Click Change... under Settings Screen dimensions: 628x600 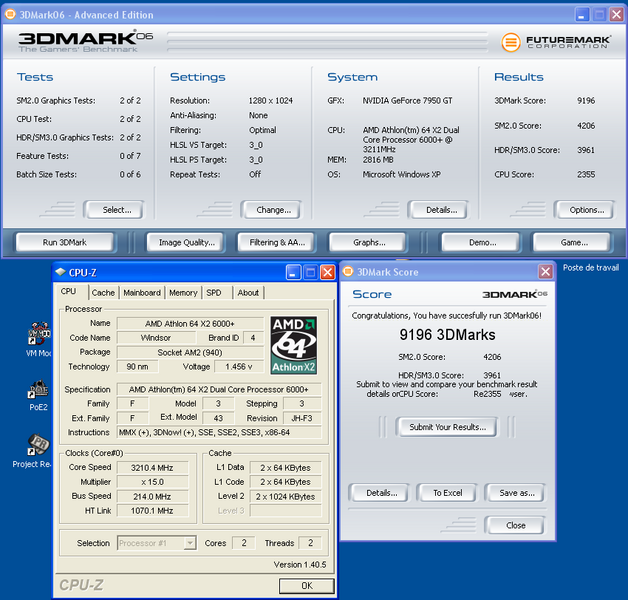point(271,210)
